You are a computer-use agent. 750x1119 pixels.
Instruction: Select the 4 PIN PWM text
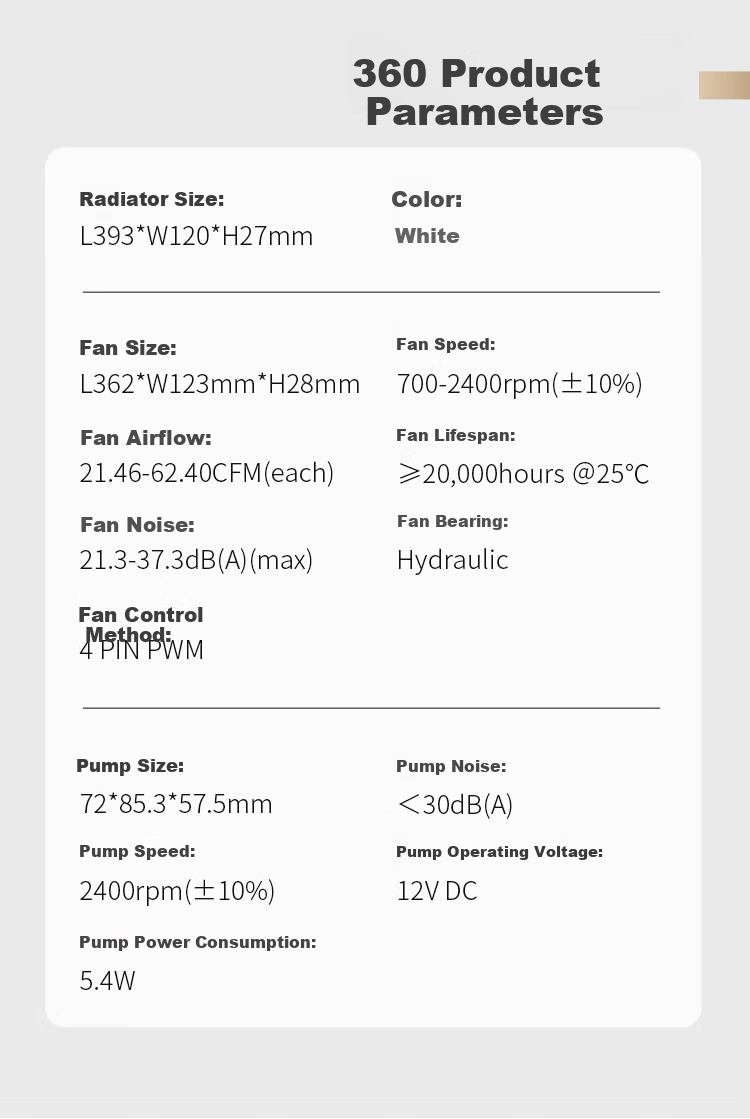(141, 650)
